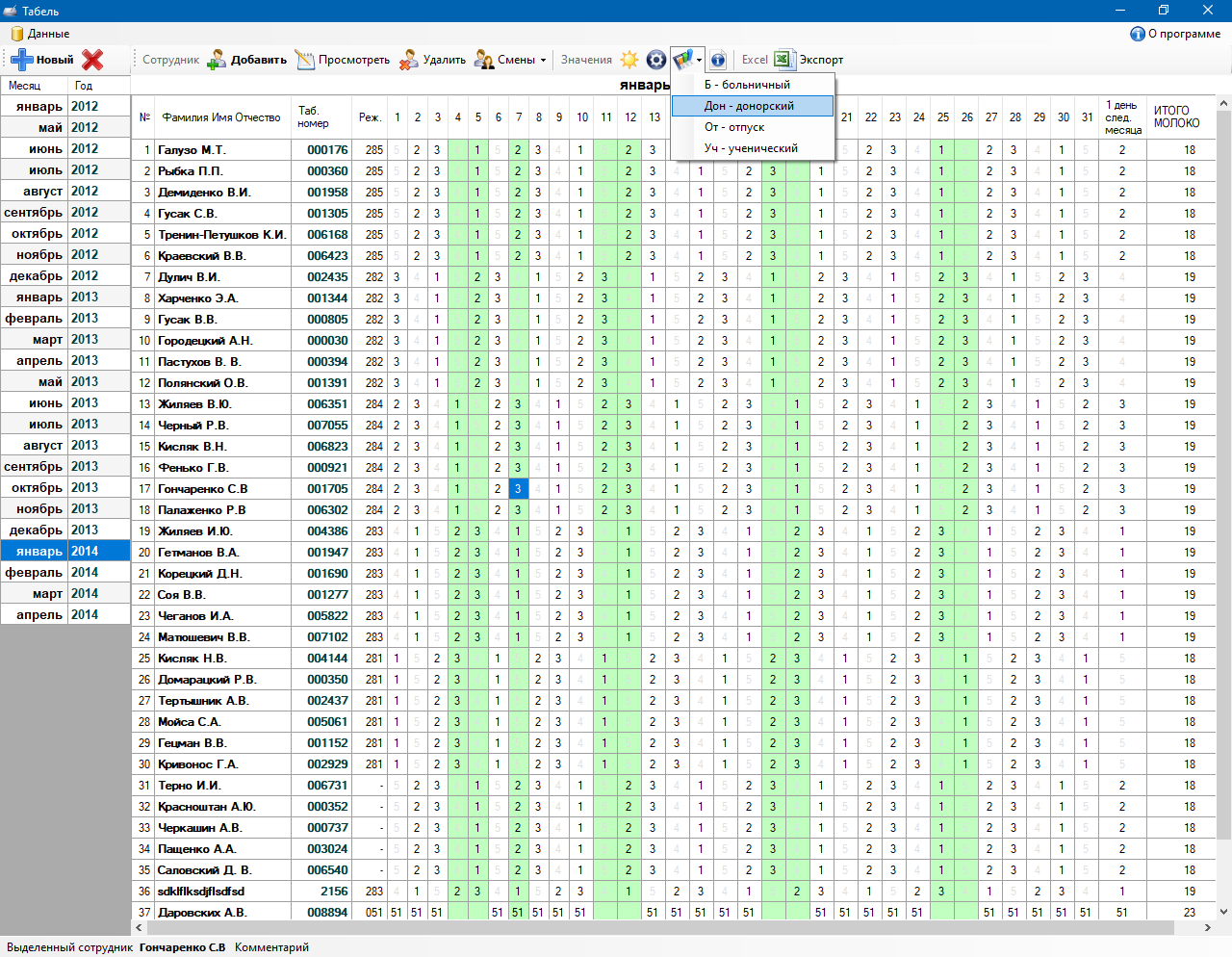Click the horizontal scrollbar right arrow
Image resolution: width=1232 pixels, height=957 pixels.
click(1206, 928)
